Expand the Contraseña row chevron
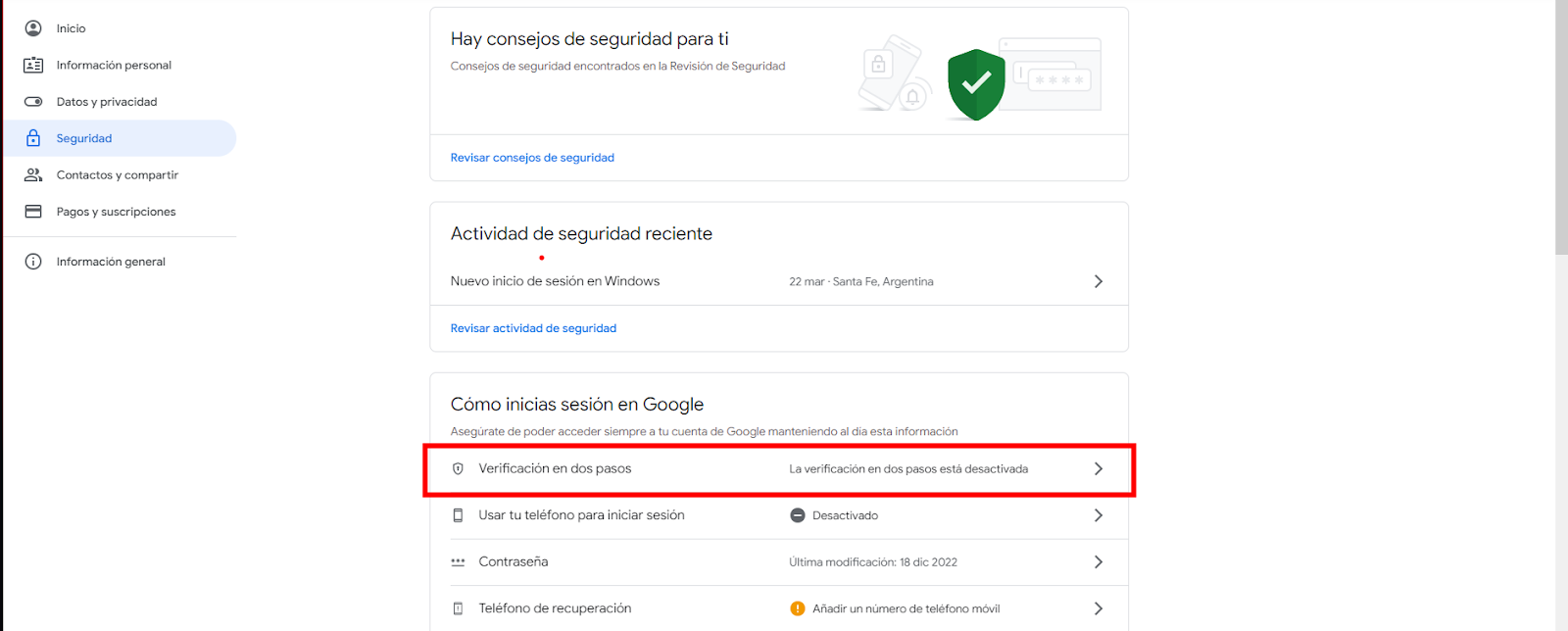 1098,562
